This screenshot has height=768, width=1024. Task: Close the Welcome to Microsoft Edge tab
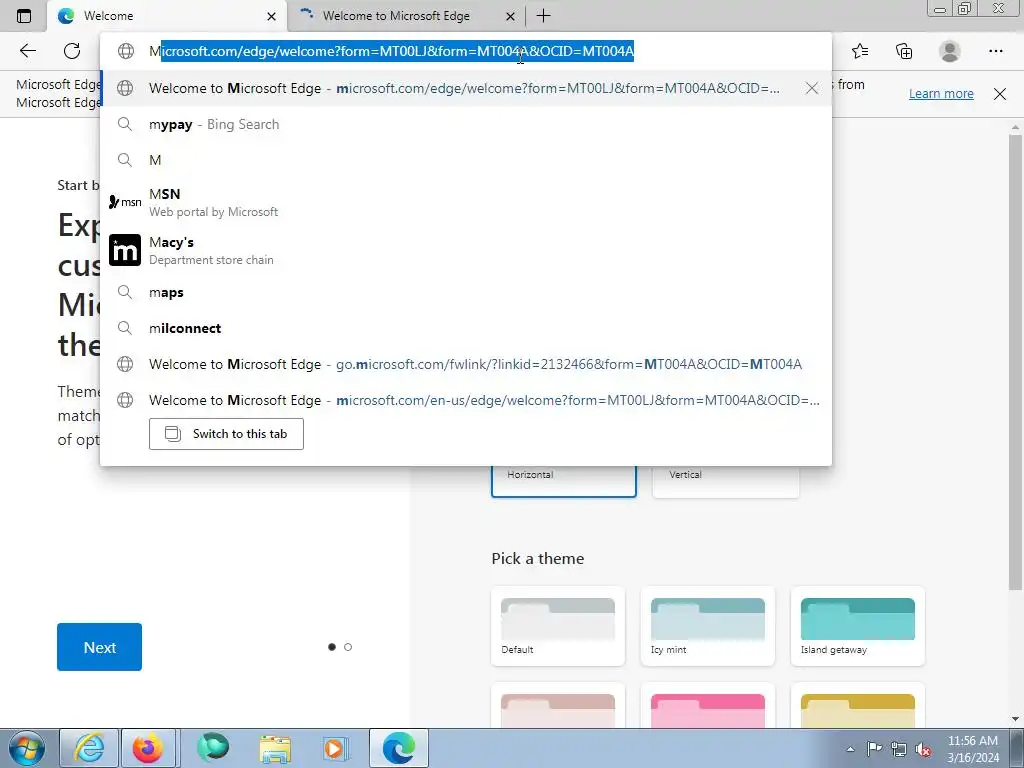[511, 16]
